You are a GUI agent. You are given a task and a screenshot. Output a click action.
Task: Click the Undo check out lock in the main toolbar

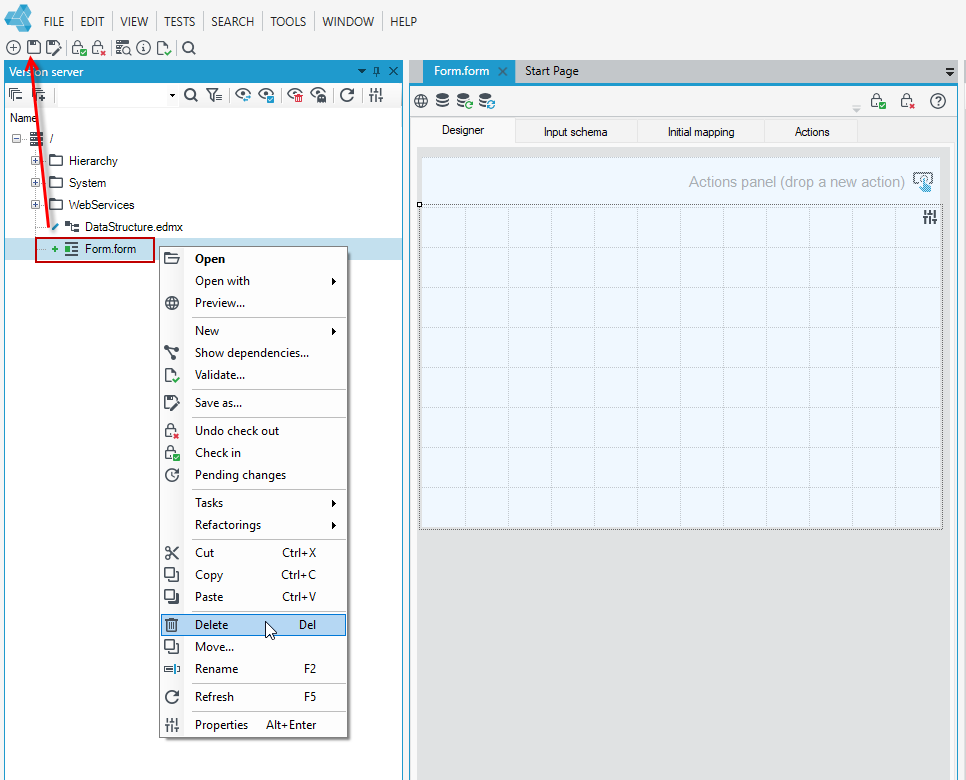pyautogui.click(x=99, y=47)
